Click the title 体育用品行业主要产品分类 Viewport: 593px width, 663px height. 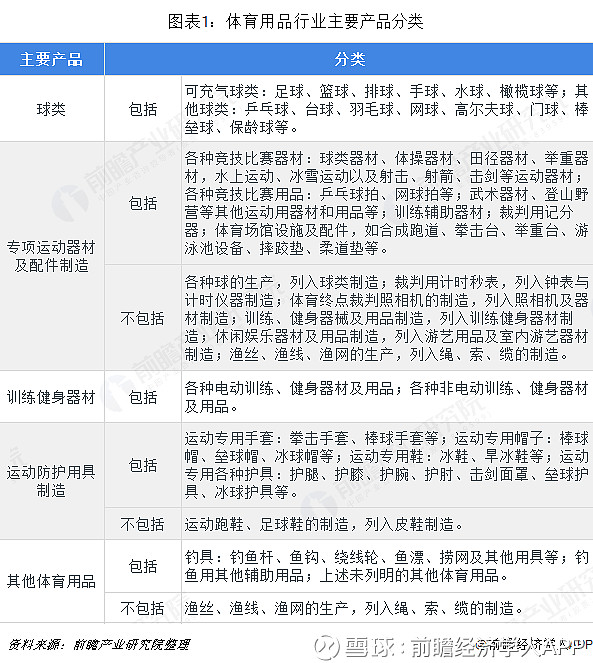[x=324, y=22]
